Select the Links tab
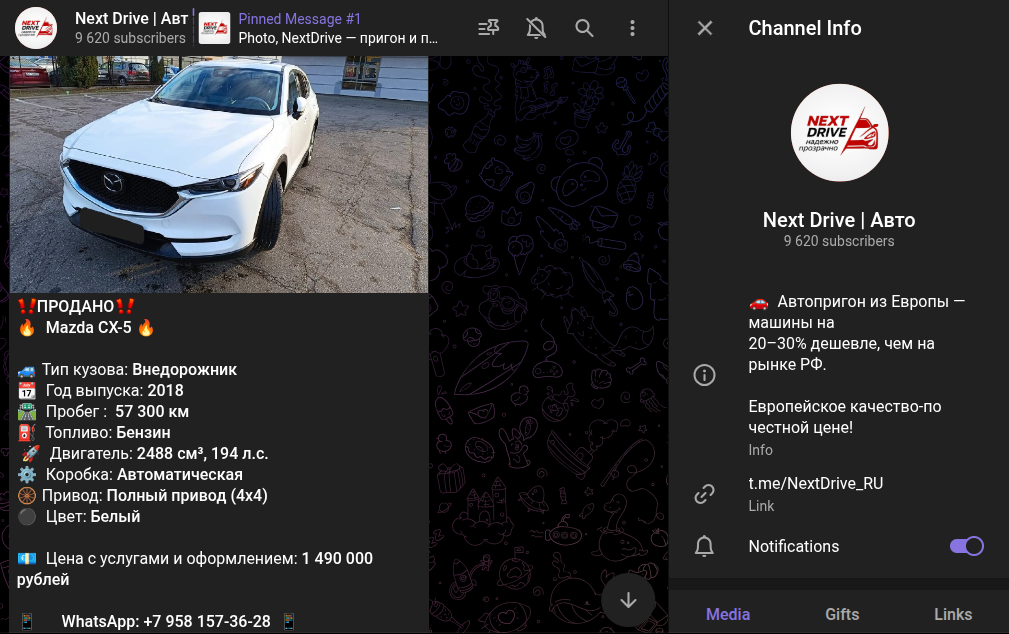This screenshot has width=1009, height=634. tap(953, 614)
